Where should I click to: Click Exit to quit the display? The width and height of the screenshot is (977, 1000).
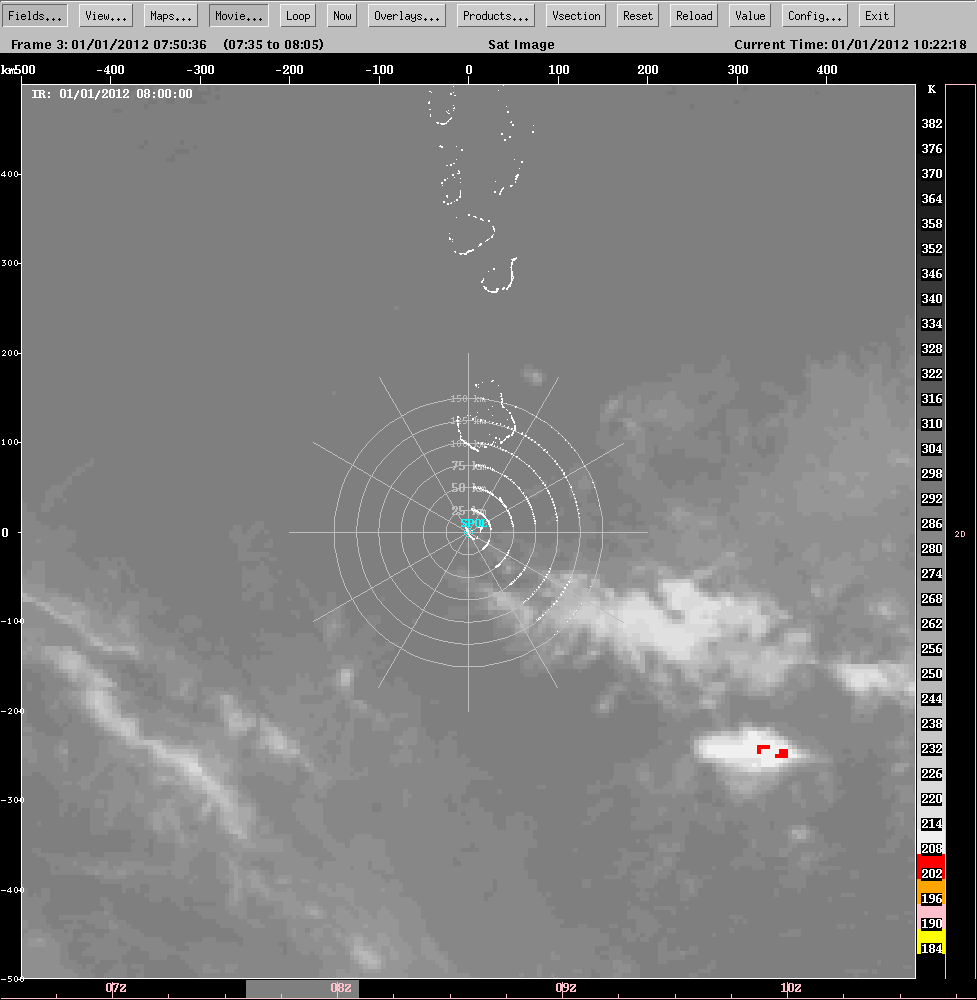876,15
